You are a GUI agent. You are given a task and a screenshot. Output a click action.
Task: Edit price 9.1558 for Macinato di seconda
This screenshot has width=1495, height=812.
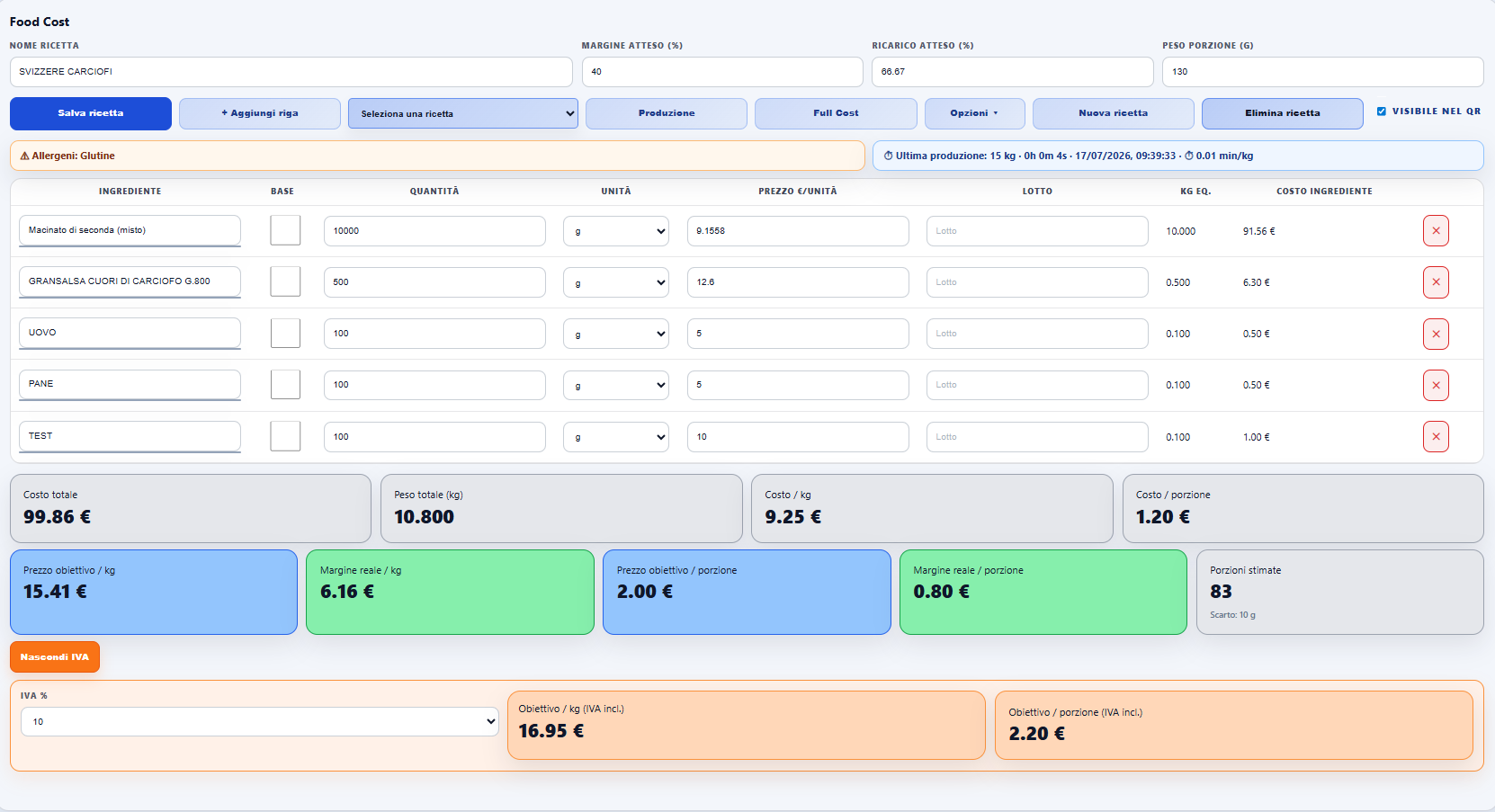tap(798, 231)
